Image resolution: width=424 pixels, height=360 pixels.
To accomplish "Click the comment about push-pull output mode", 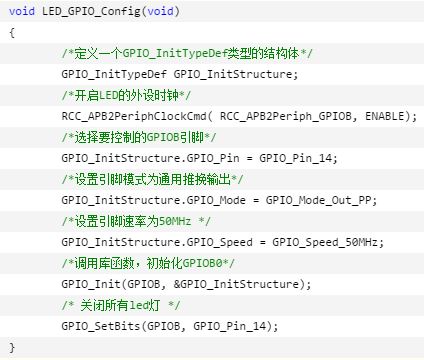I will tap(152, 179).
